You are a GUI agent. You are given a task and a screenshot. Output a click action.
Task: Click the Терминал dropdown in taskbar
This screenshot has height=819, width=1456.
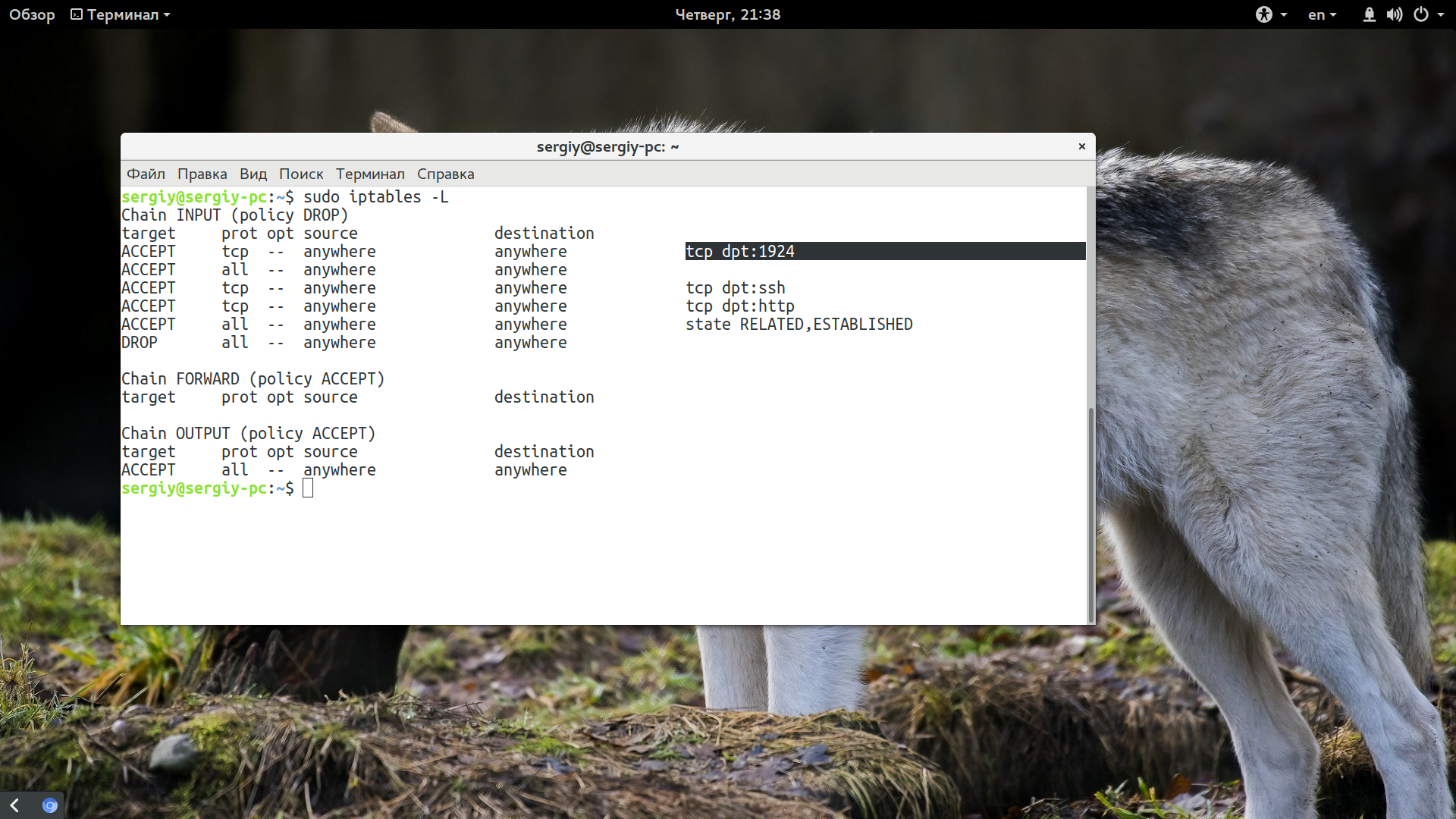tap(120, 13)
